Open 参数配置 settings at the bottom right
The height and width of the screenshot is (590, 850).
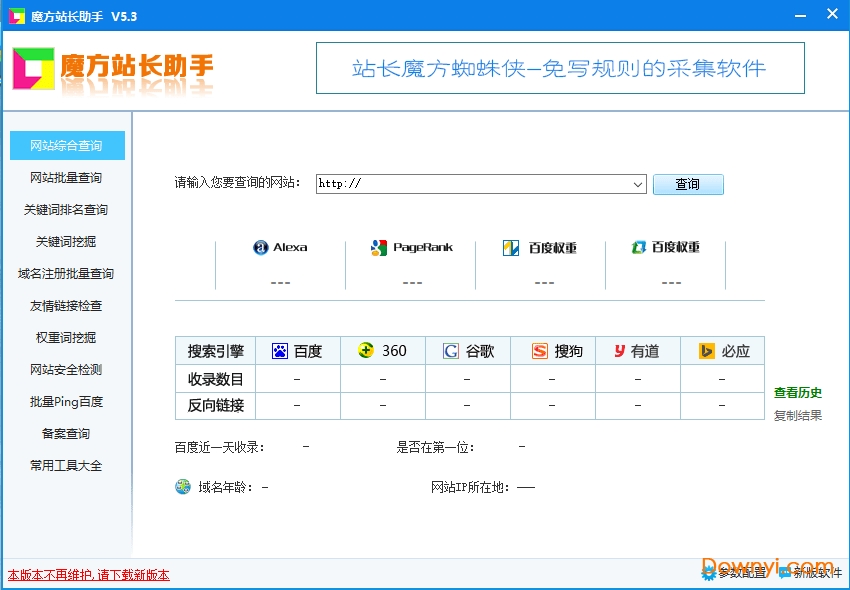(x=736, y=573)
